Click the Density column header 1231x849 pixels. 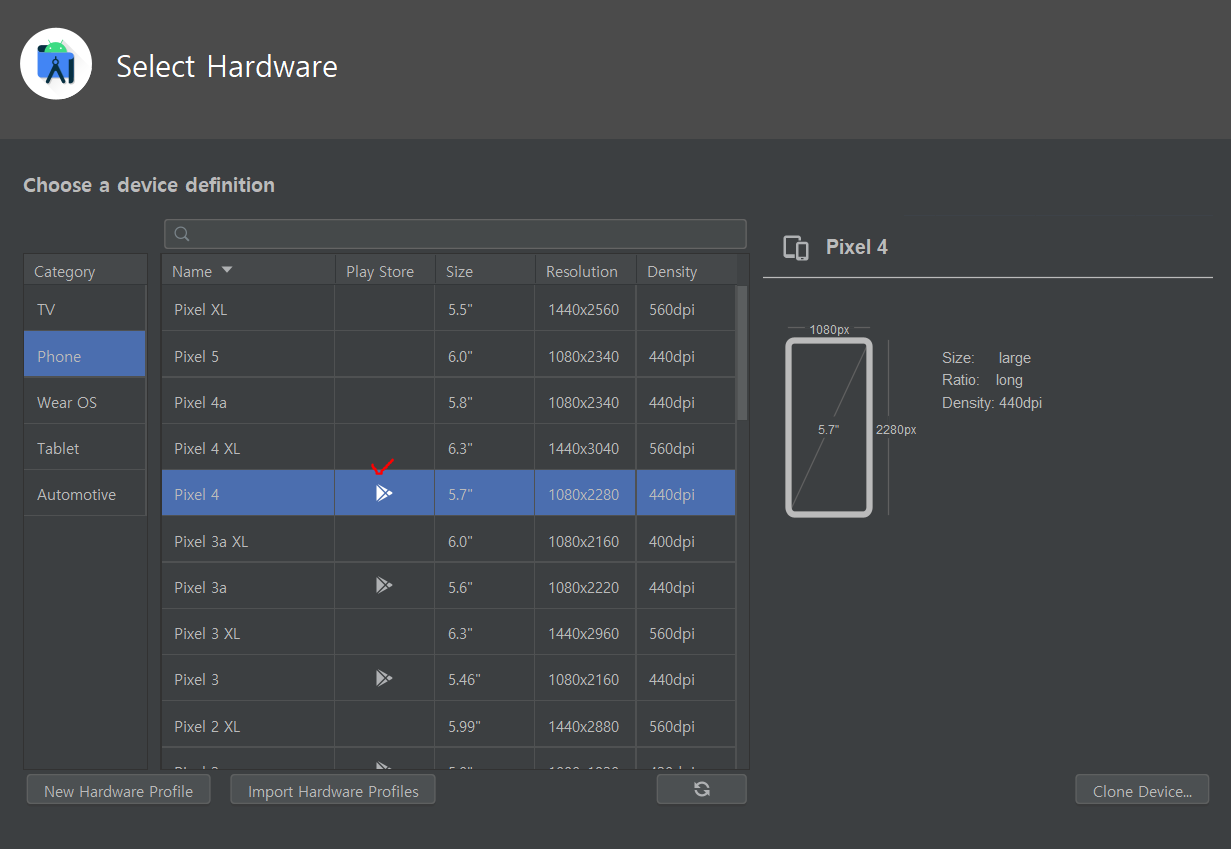pyautogui.click(x=687, y=271)
